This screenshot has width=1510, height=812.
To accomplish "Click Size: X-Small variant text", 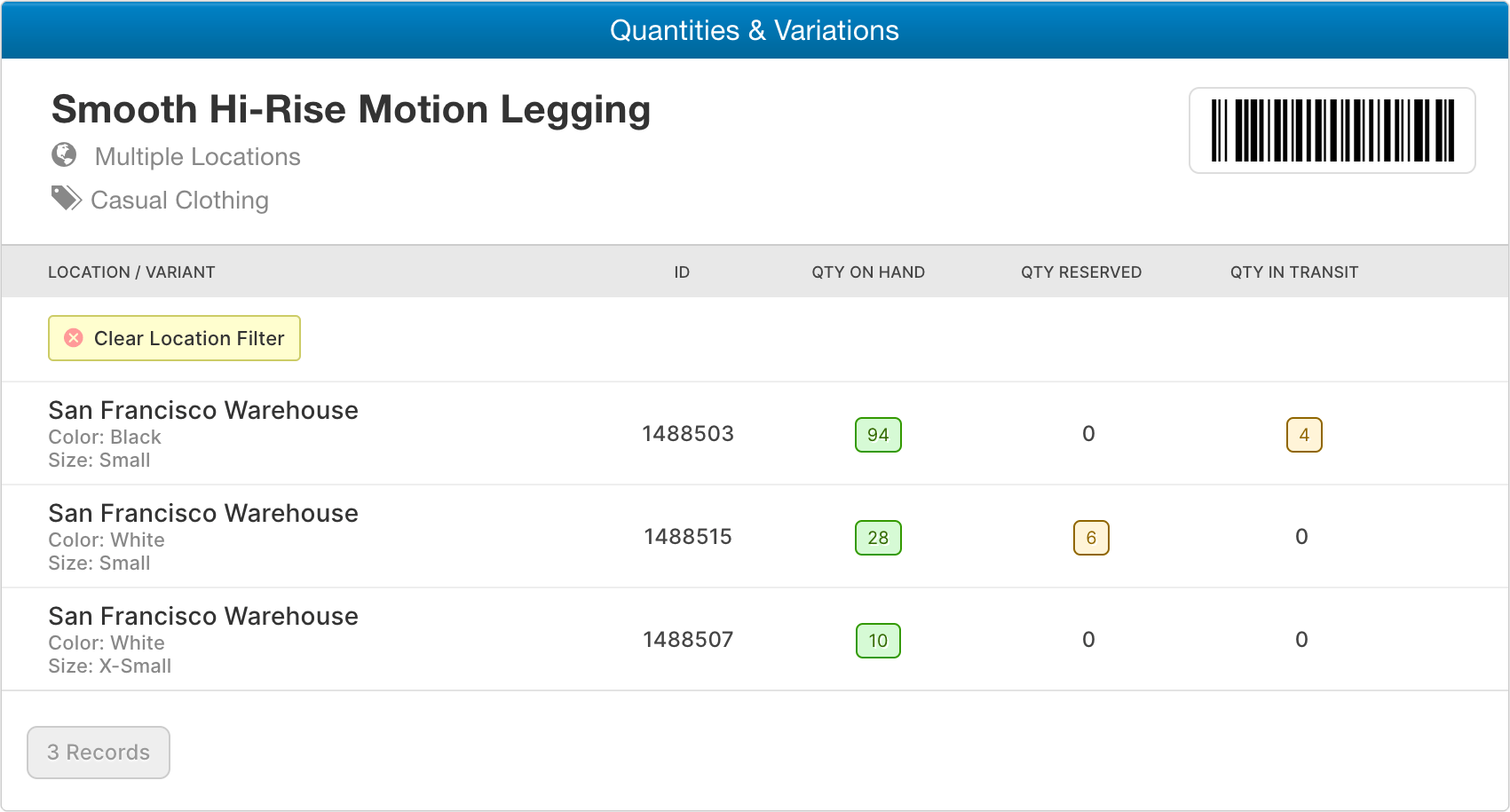I will [x=110, y=666].
